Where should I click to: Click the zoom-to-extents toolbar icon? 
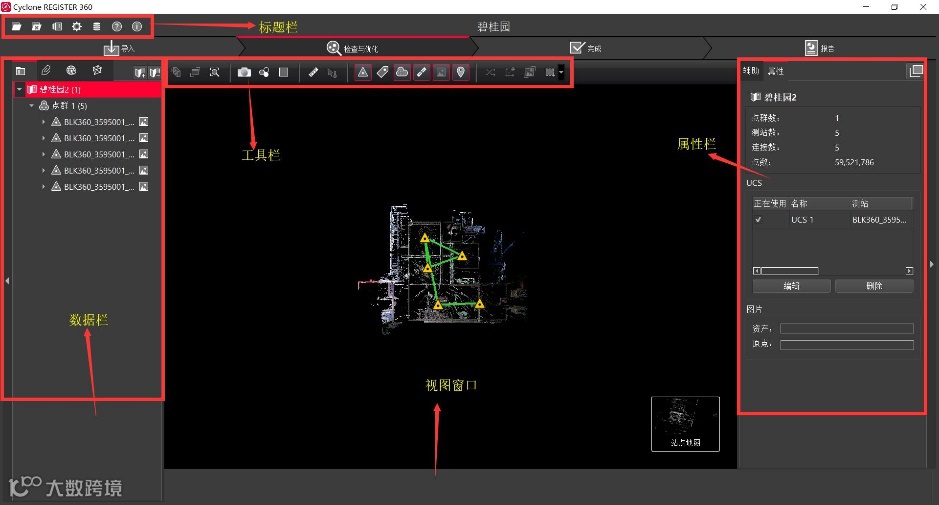click(214, 72)
